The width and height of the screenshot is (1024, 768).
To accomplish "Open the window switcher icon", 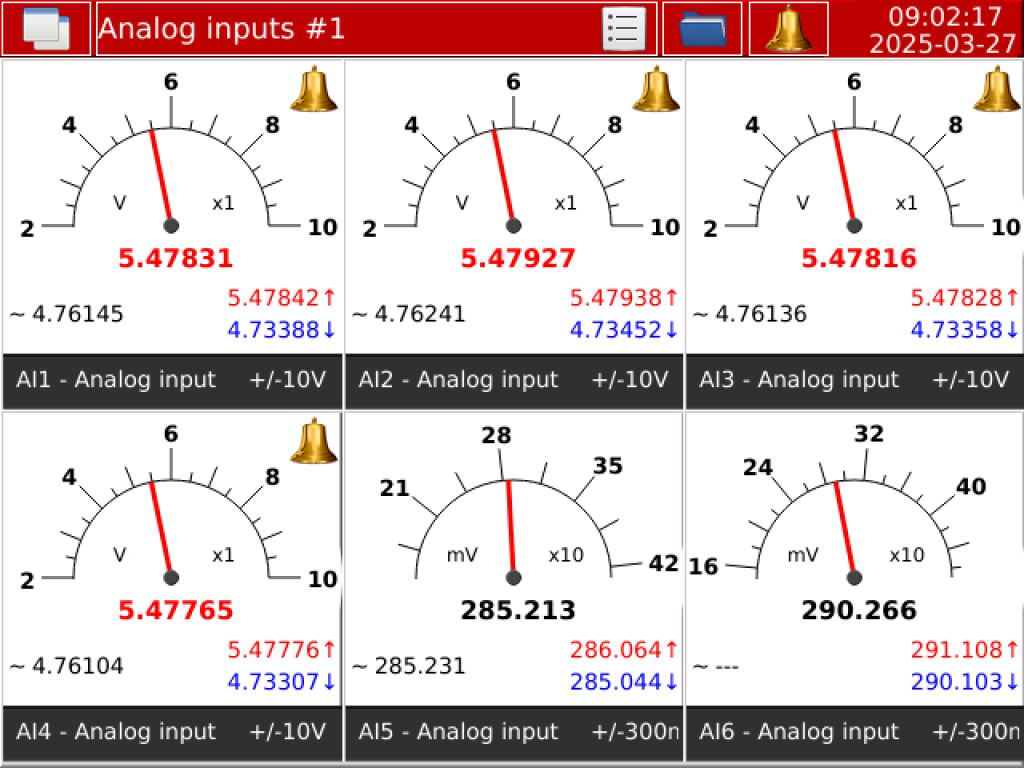I will coord(45,28).
